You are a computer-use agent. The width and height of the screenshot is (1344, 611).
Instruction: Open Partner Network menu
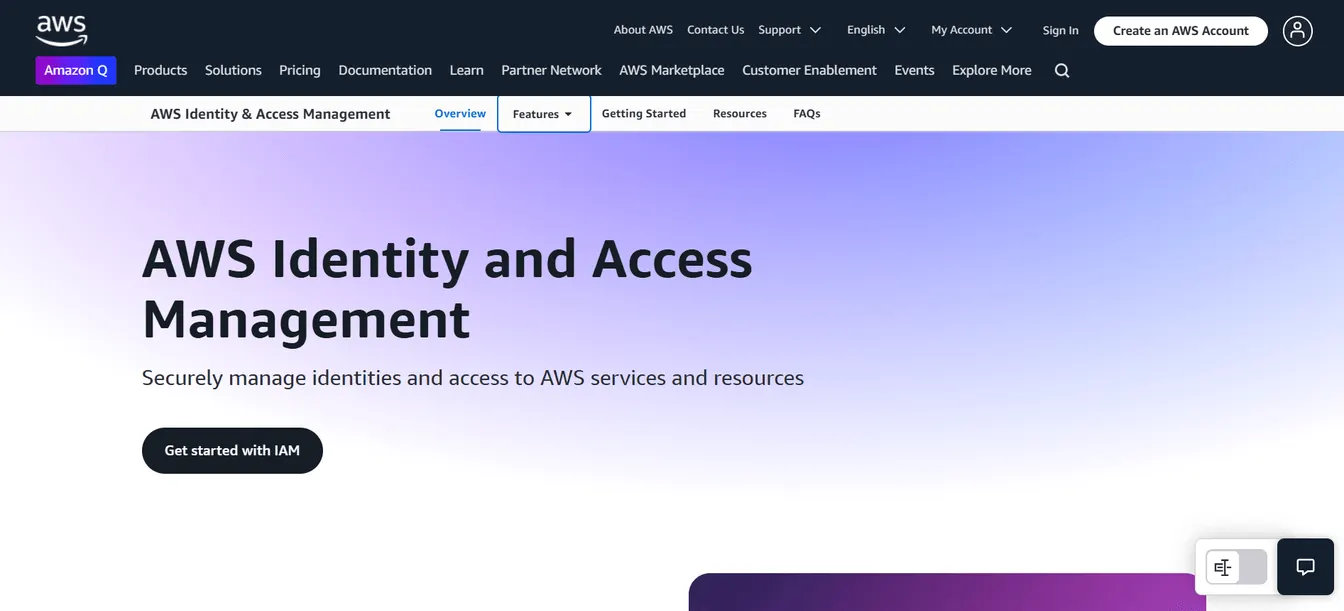click(x=551, y=70)
